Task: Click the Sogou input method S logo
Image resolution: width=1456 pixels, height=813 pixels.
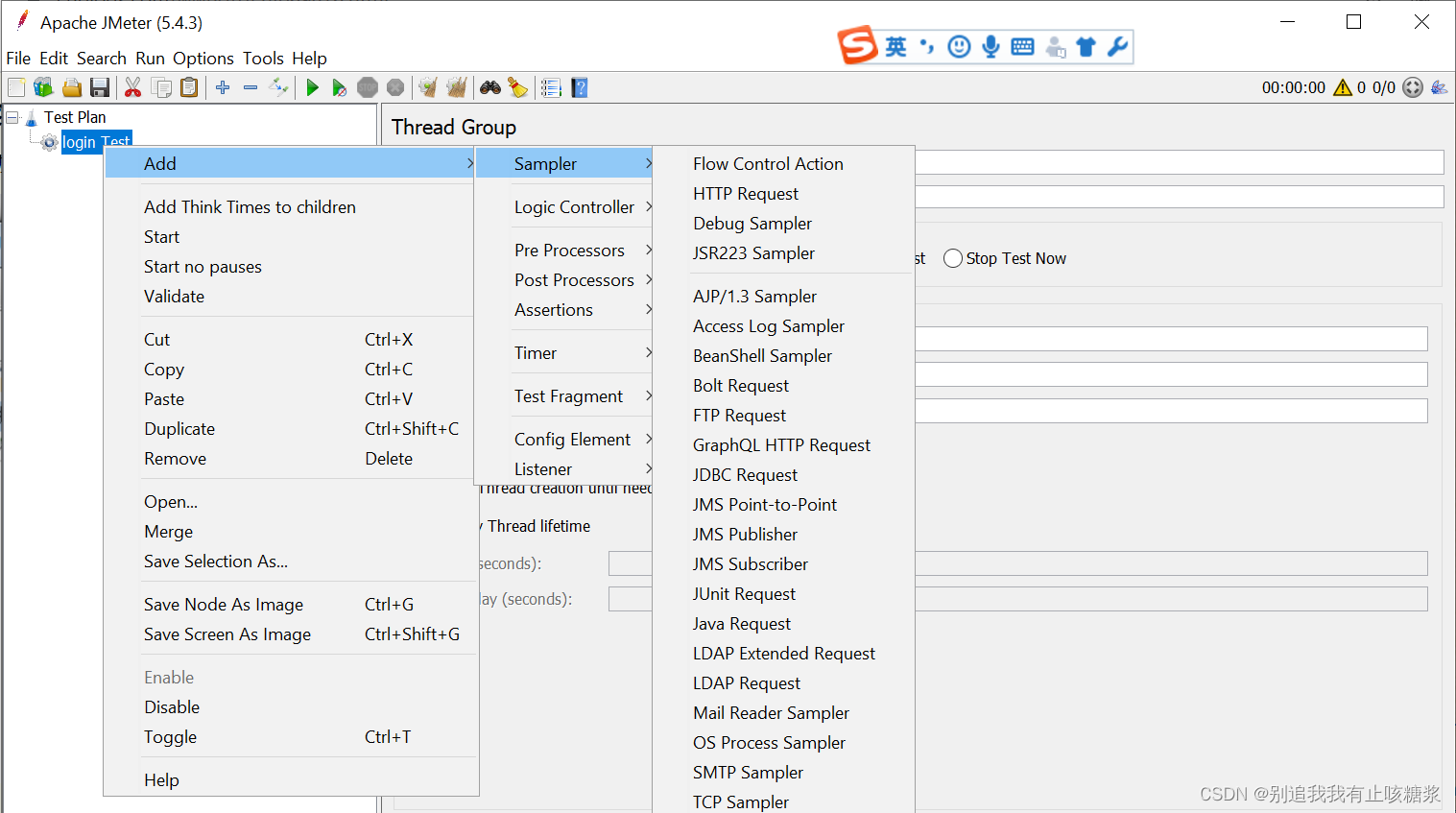Action: pos(858,45)
